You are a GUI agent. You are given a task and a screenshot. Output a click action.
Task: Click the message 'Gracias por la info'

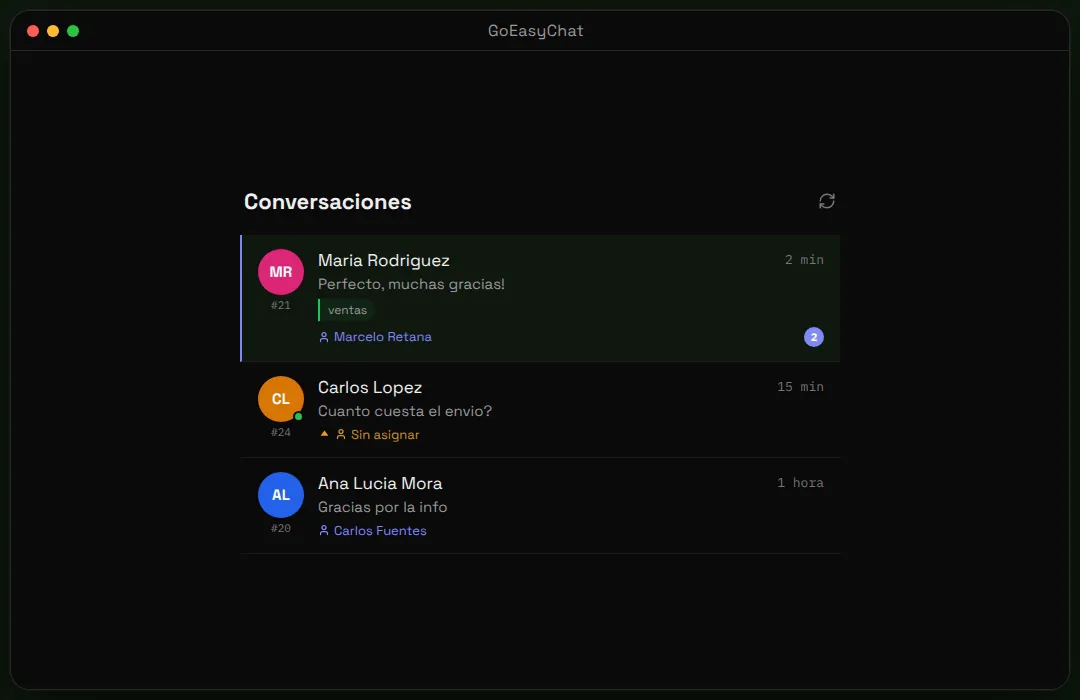click(x=382, y=507)
